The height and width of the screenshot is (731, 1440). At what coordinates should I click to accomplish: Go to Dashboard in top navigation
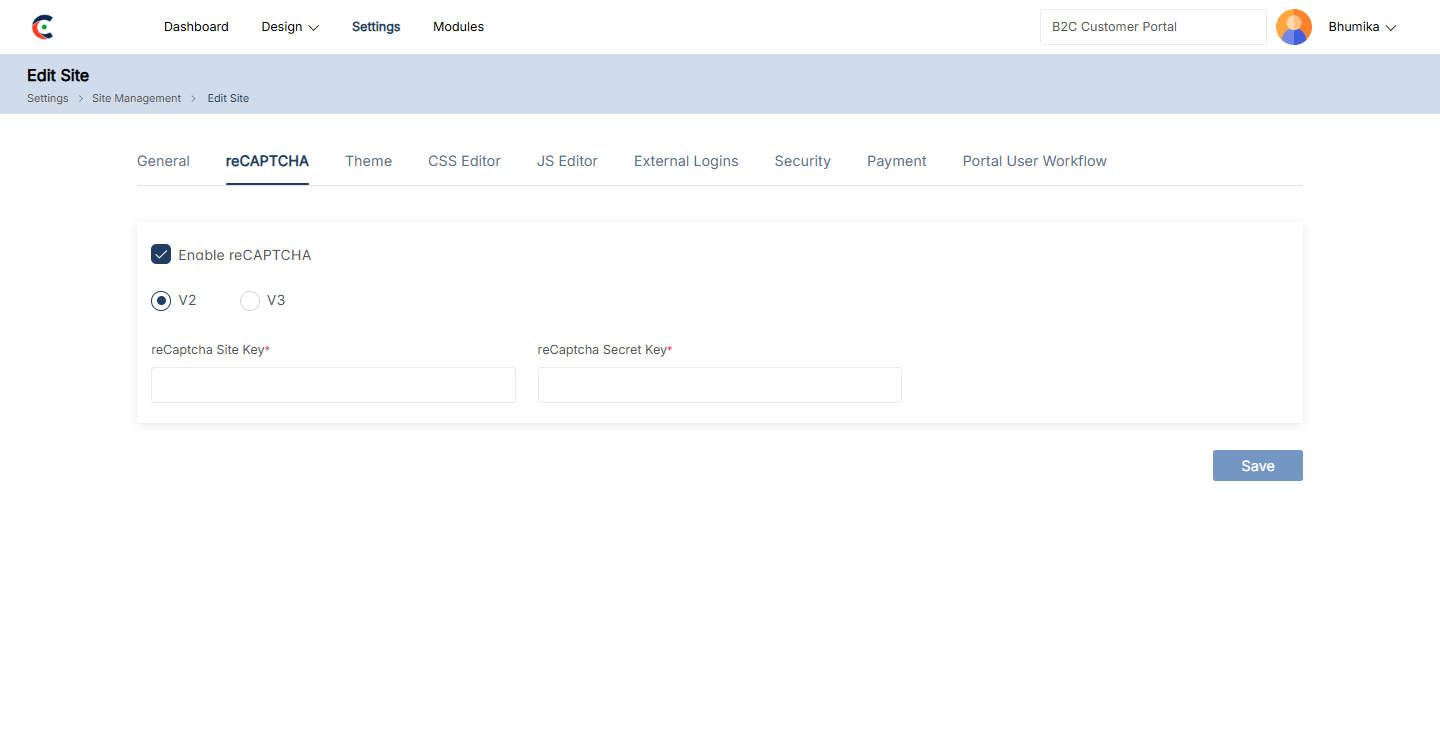tap(196, 27)
